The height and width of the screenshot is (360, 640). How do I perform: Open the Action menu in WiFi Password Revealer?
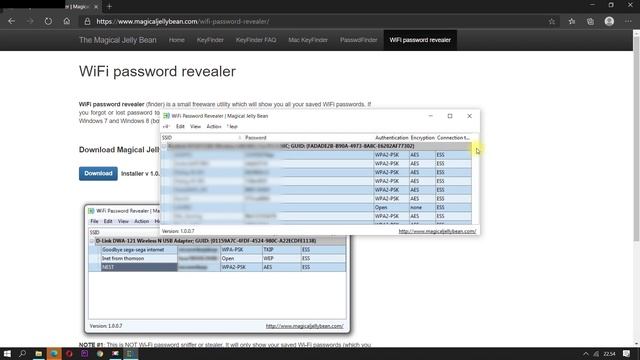pos(213,127)
